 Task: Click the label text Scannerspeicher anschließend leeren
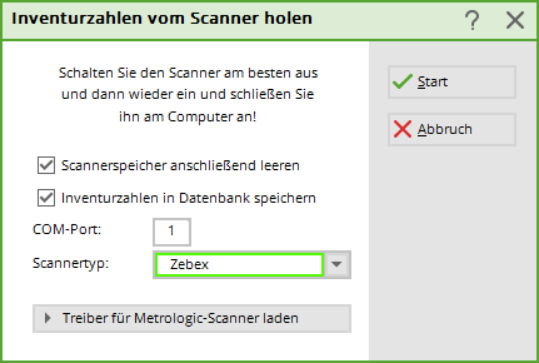coord(180,166)
